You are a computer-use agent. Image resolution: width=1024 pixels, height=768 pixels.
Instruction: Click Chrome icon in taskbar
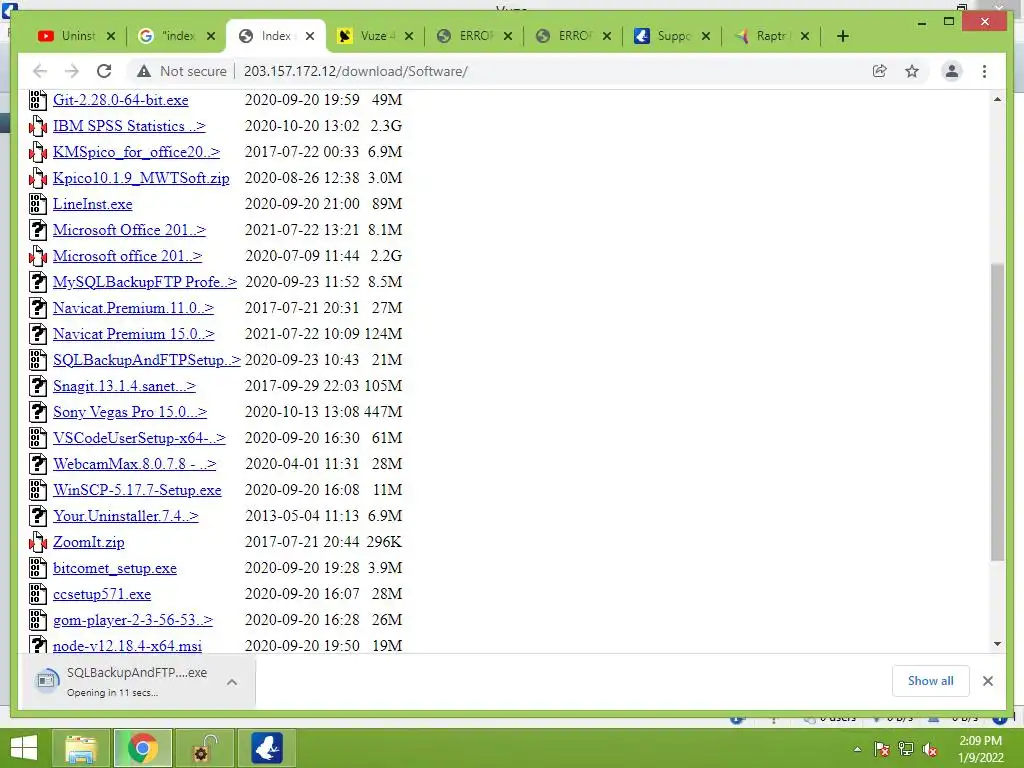click(142, 748)
